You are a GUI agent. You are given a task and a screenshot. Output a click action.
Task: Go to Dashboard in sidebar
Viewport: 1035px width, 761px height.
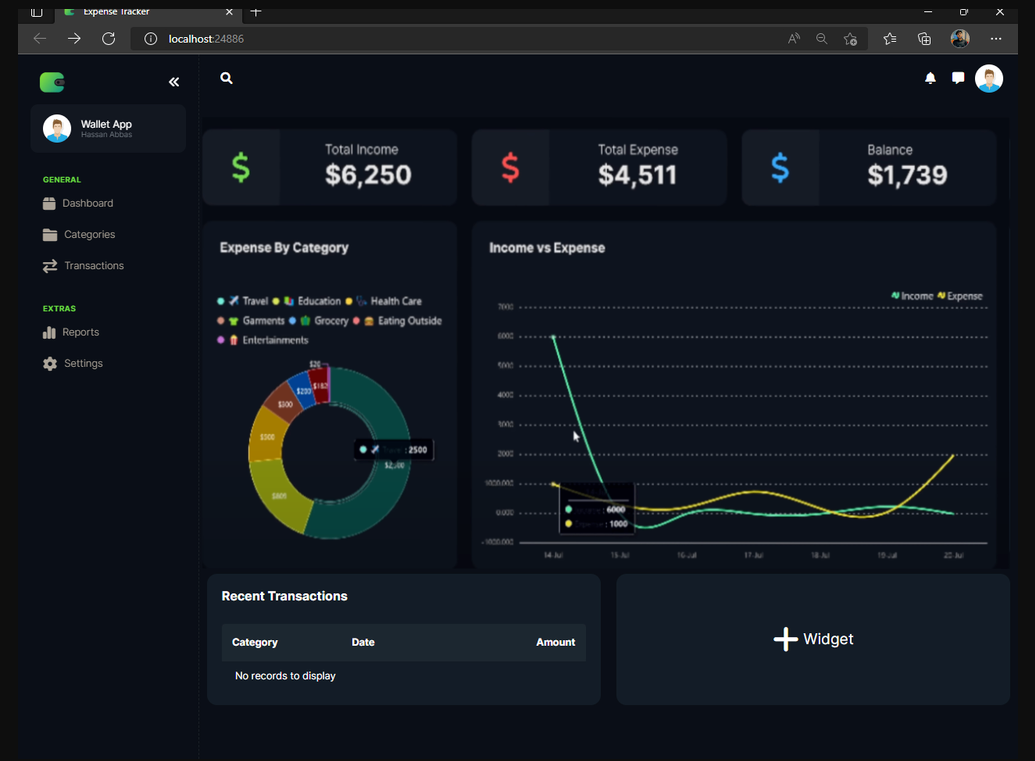[x=87, y=203]
